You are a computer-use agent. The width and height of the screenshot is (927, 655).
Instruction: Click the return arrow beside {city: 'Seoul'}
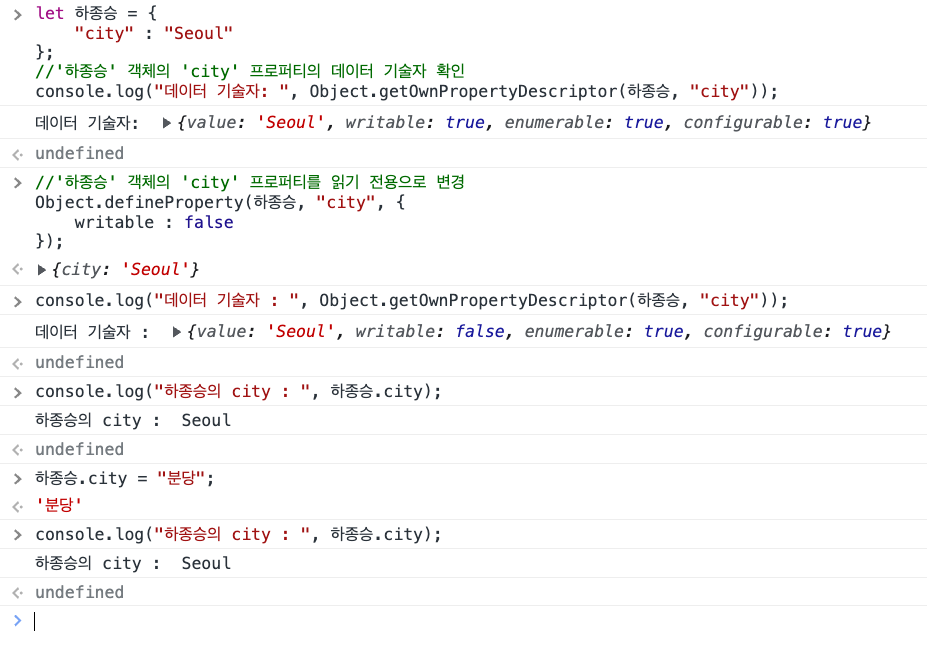18,270
